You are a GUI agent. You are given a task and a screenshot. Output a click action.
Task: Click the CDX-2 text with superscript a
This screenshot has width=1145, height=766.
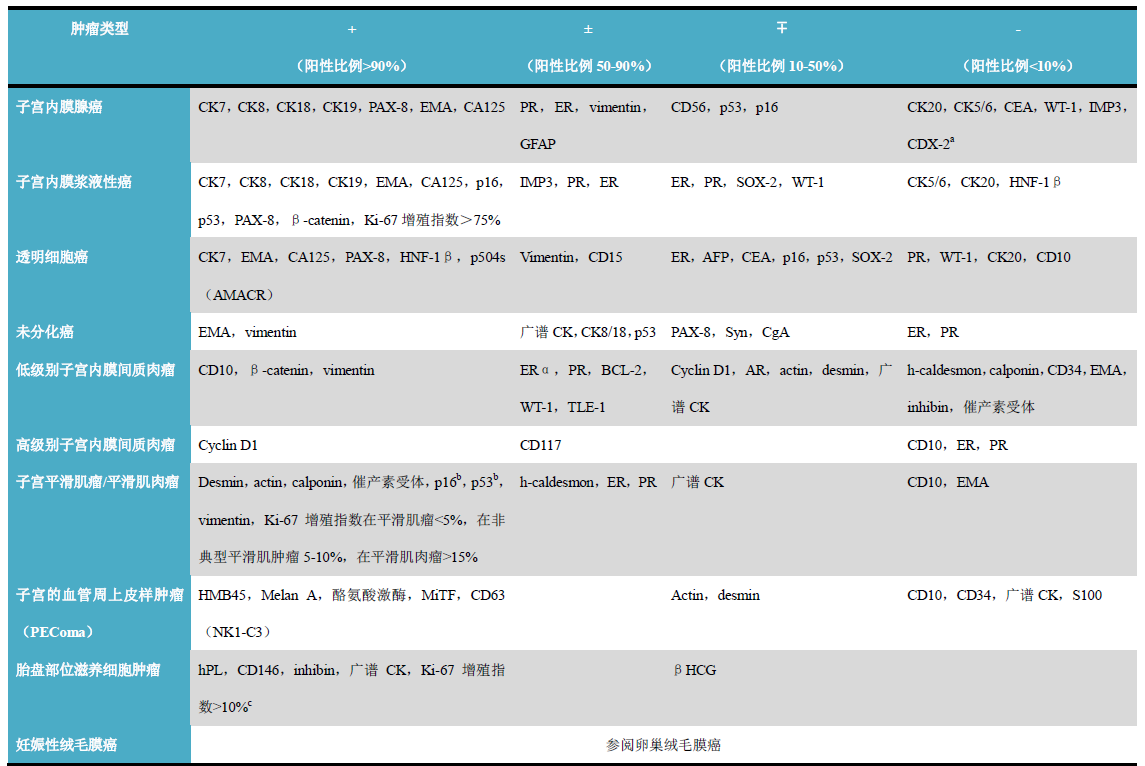coord(930,144)
